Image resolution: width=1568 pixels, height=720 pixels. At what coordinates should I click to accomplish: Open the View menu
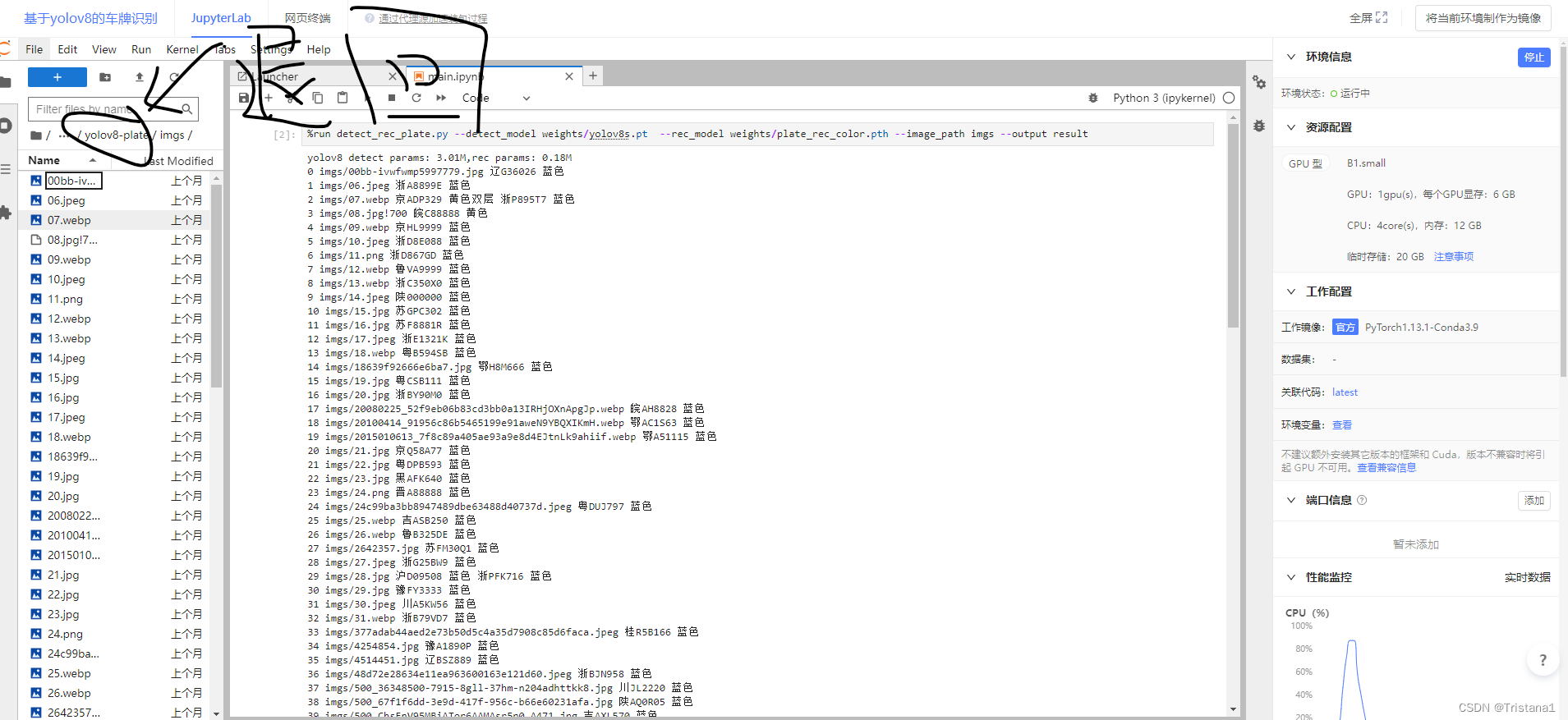click(103, 49)
